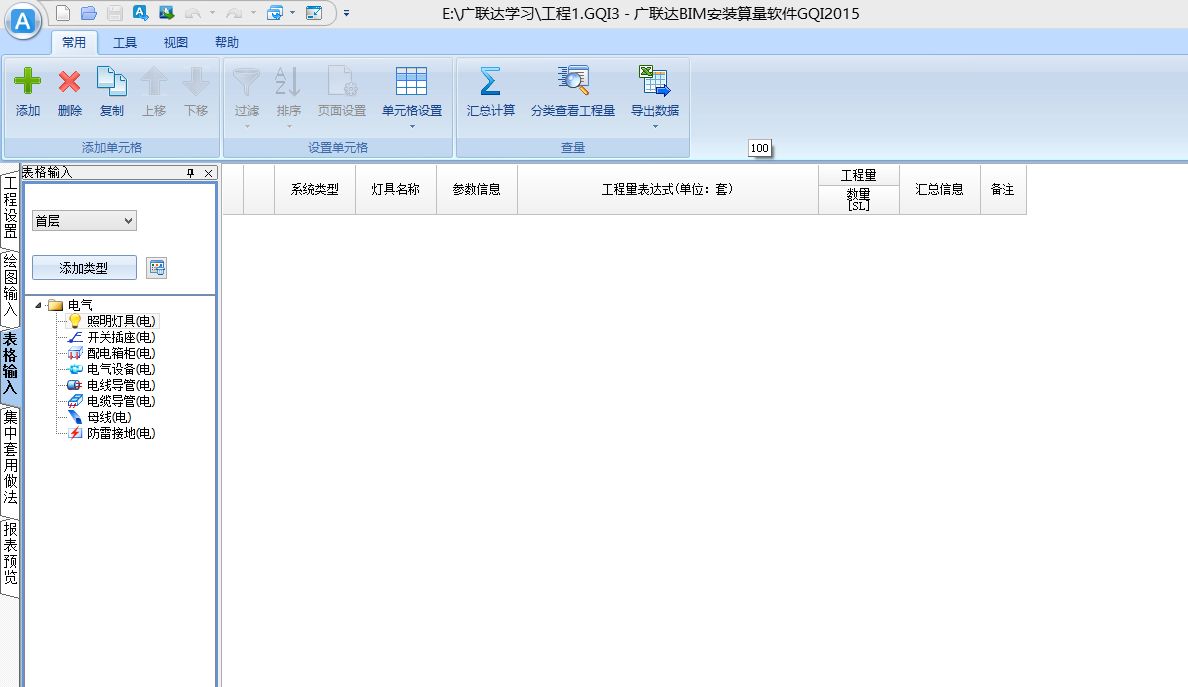Click the import image icon with green arrow

[x=167, y=13]
